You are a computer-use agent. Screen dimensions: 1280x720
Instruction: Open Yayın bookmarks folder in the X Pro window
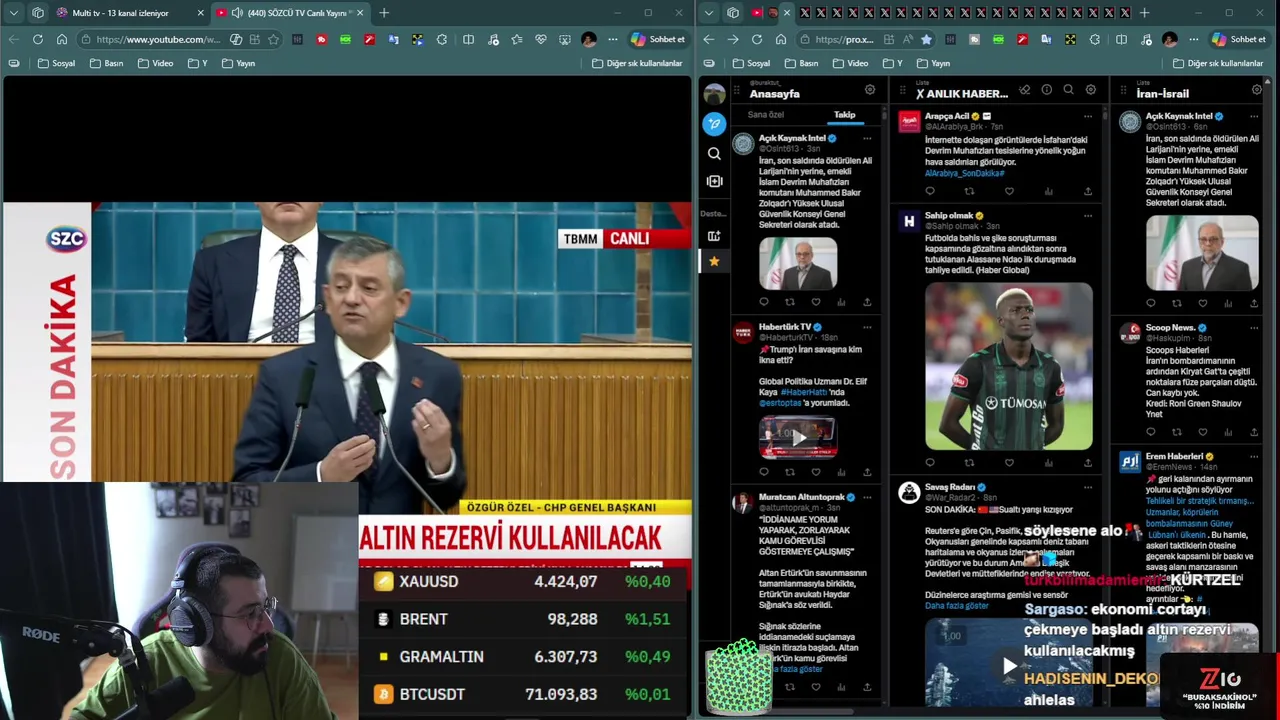coord(934,63)
